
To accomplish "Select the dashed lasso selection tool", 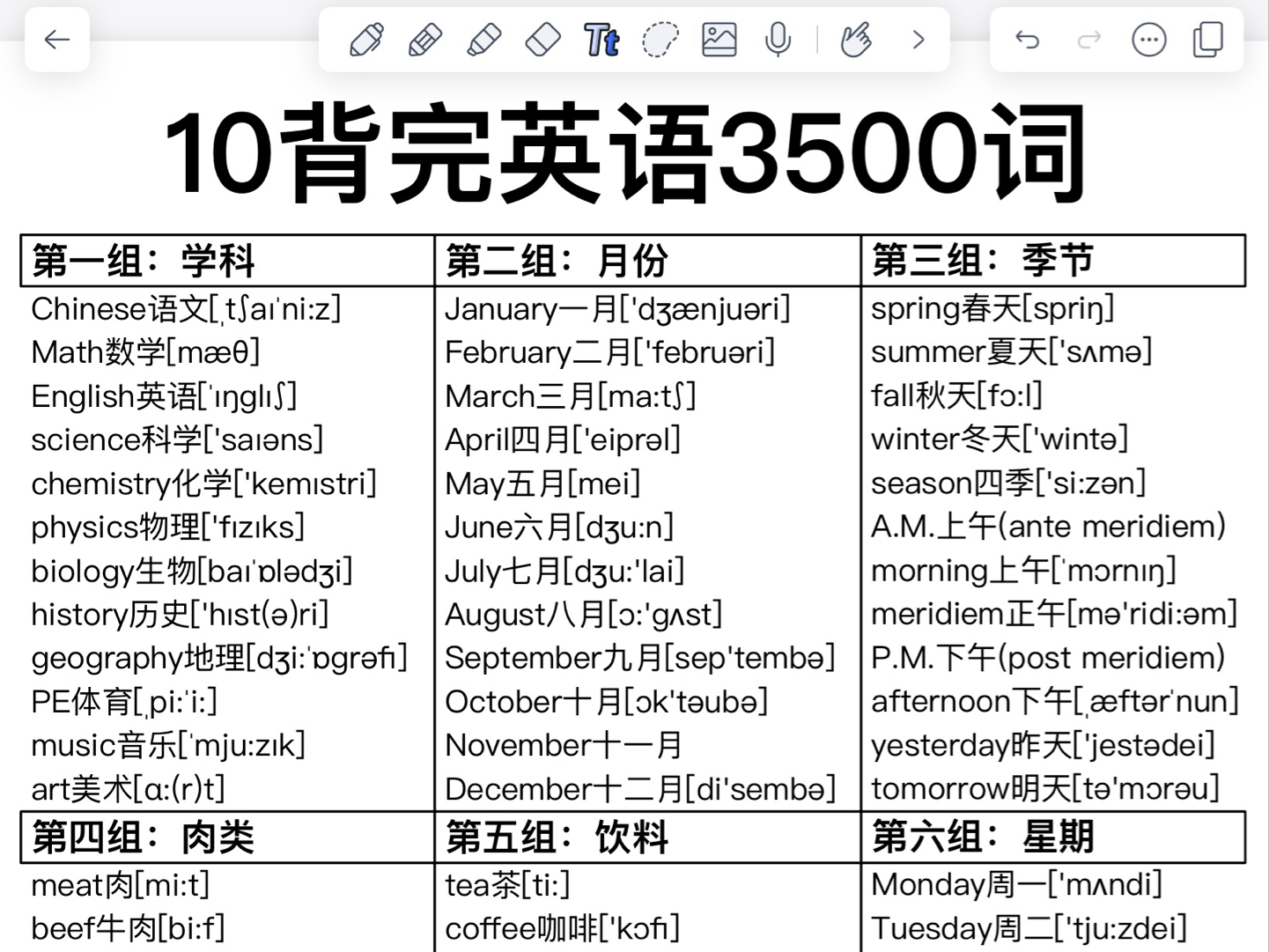I will click(660, 40).
